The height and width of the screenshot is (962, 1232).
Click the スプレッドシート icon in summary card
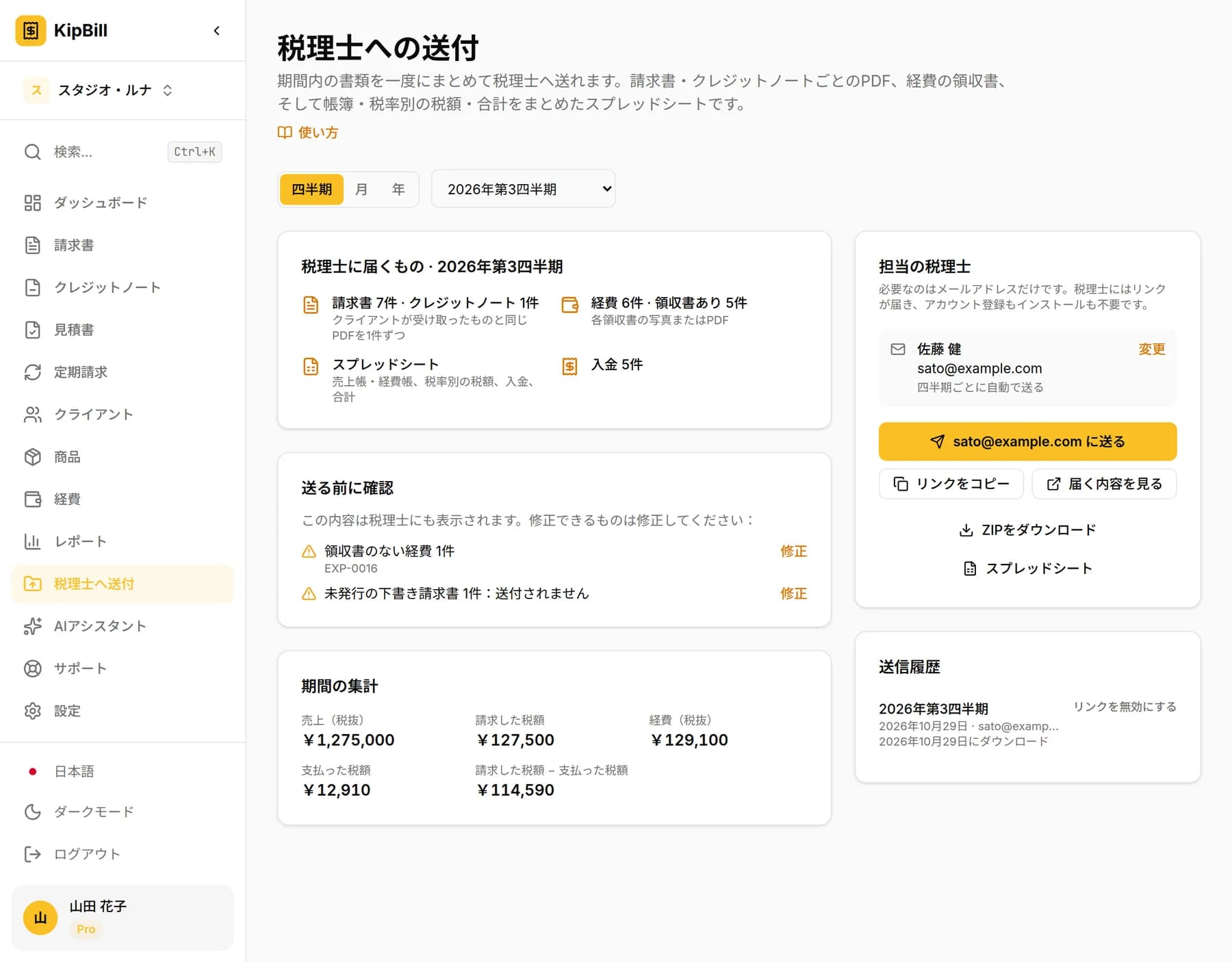(311, 367)
